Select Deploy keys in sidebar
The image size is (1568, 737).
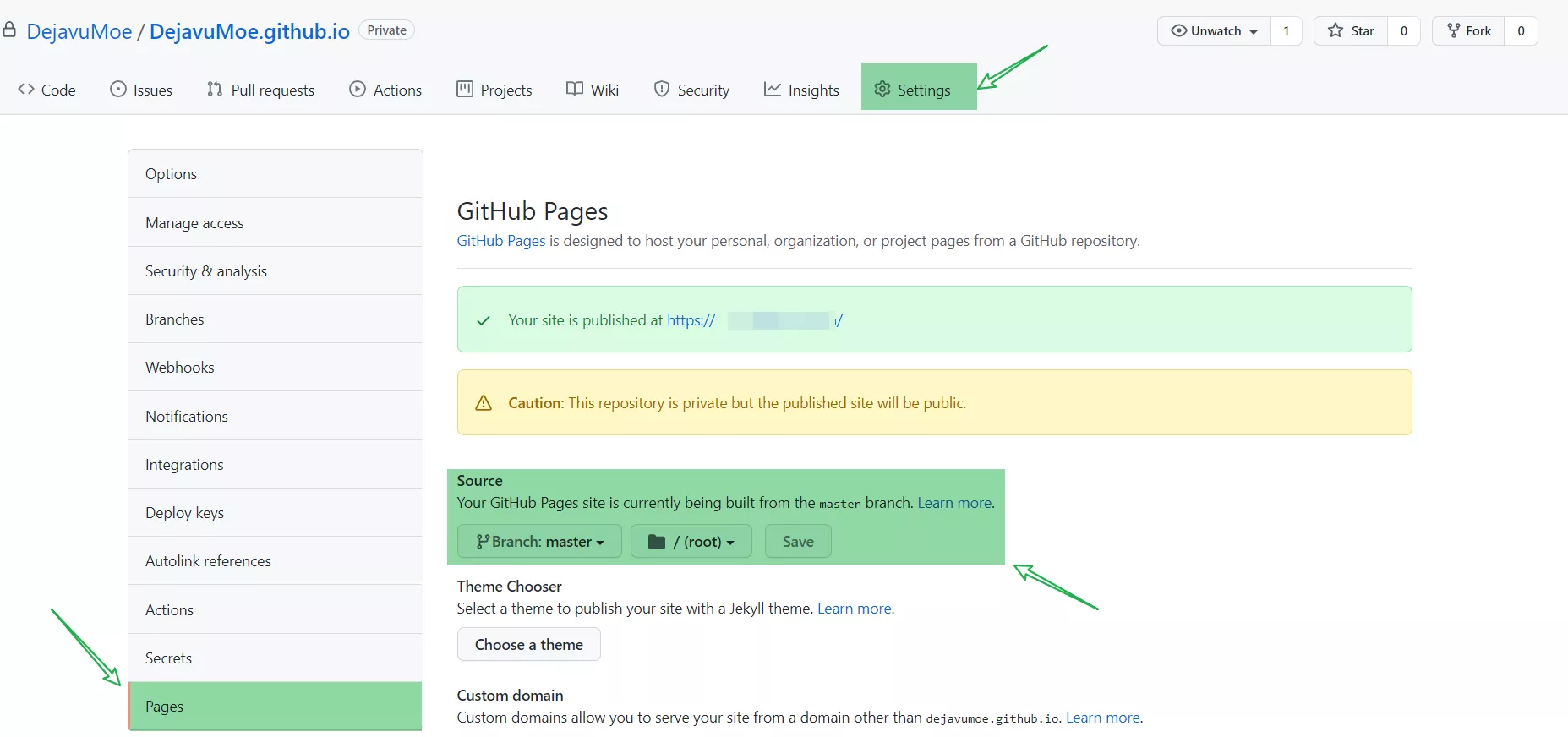click(184, 513)
